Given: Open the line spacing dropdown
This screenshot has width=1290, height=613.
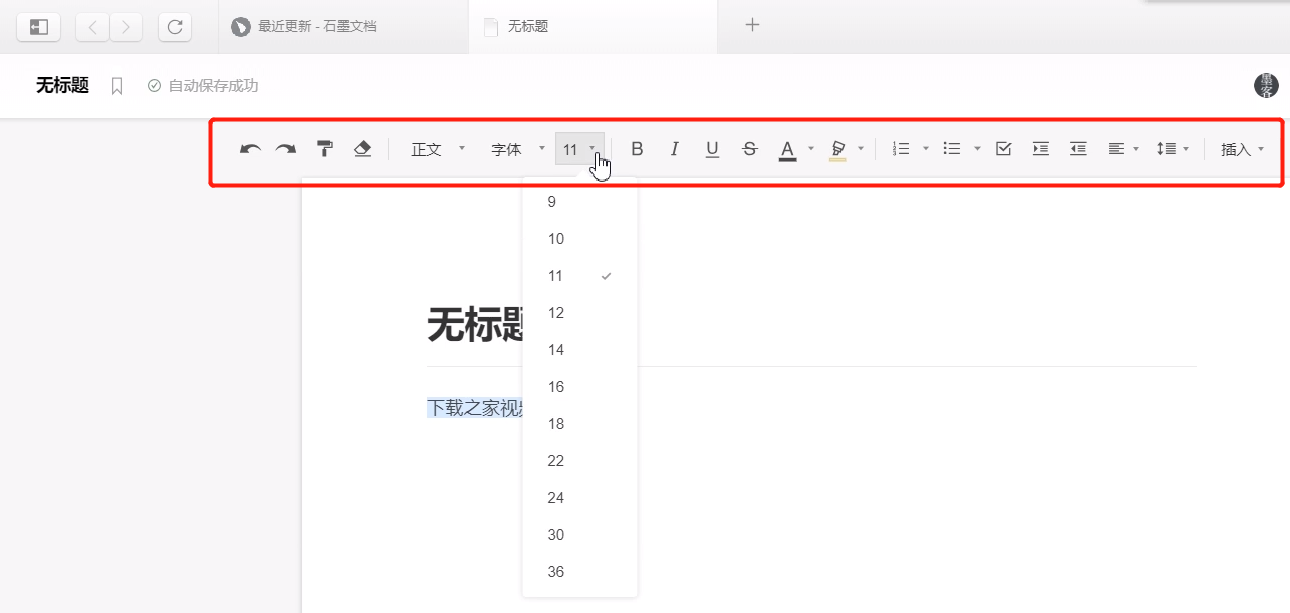Looking at the screenshot, I should [x=1170, y=148].
